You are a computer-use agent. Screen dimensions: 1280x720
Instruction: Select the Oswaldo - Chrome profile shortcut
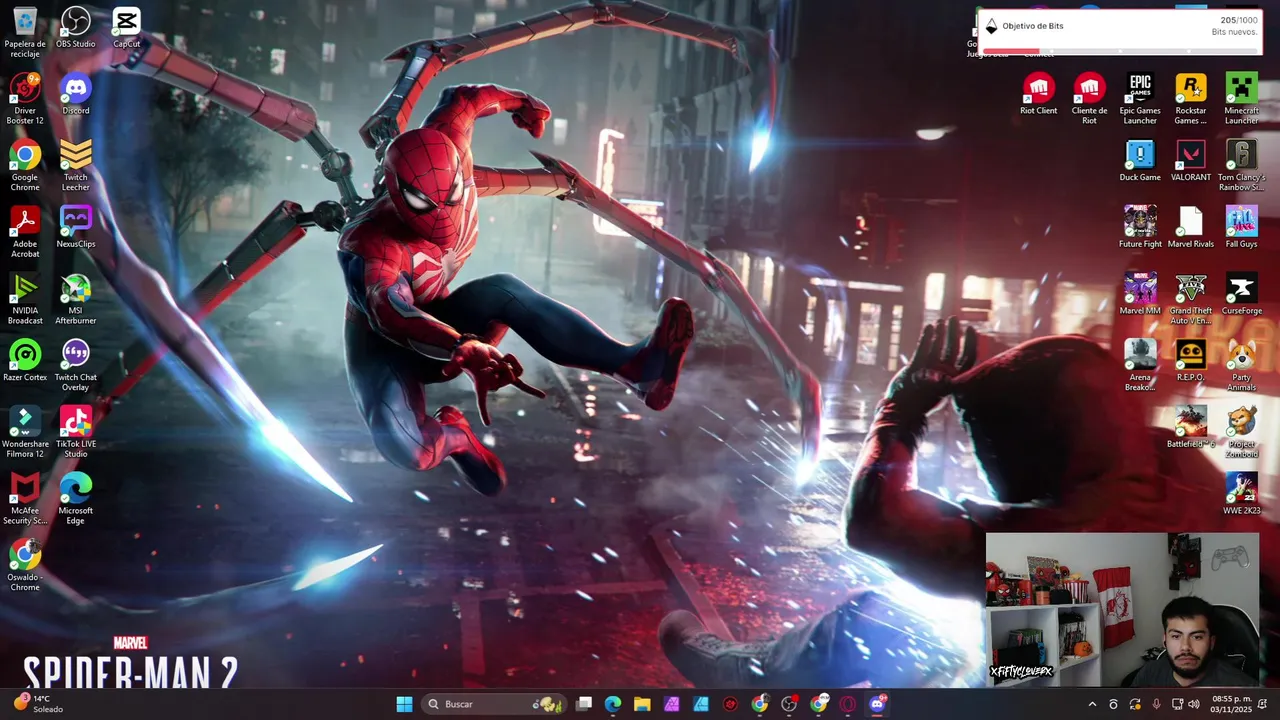pos(25,566)
